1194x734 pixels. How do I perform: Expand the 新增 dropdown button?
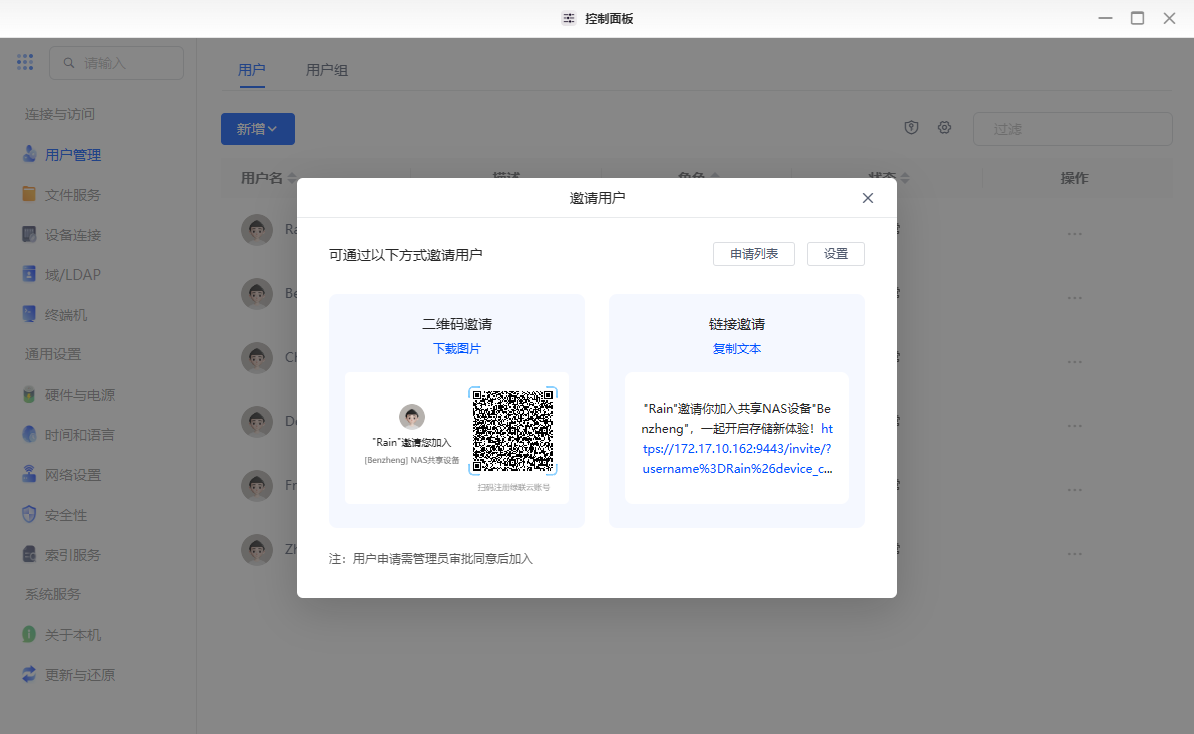pos(257,129)
